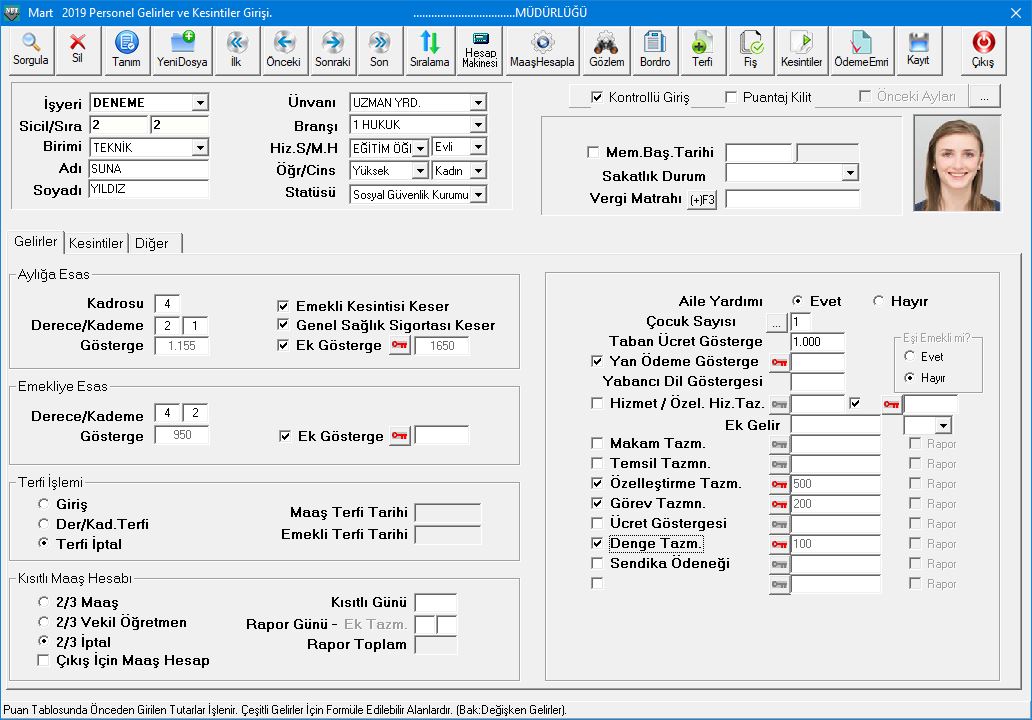This screenshot has height=720, width=1032.
Task: Select the 2/3 Maaş radio option
Action: coord(43,602)
